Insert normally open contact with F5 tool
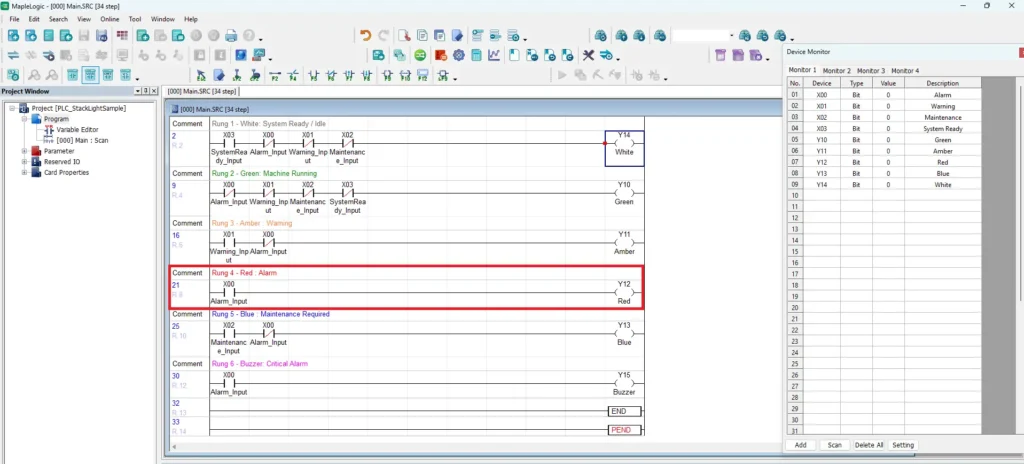The width and height of the screenshot is (1024, 464). [x=313, y=76]
